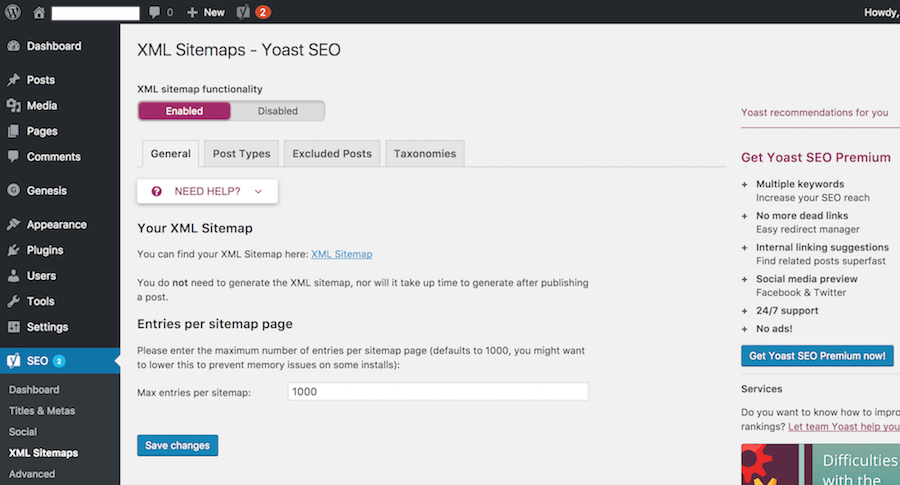The width and height of the screenshot is (900, 485).
Task: Click the Dashboard gauge icon in sidebar
Action: tap(14, 46)
